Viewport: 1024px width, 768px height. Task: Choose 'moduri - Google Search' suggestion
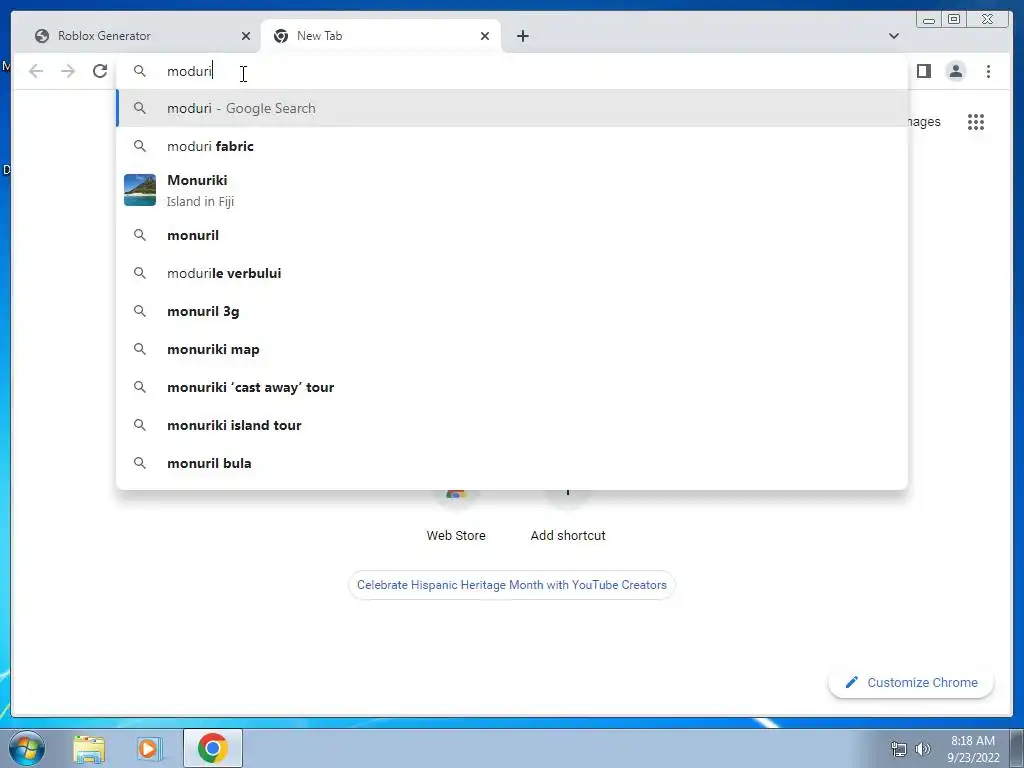[512, 108]
